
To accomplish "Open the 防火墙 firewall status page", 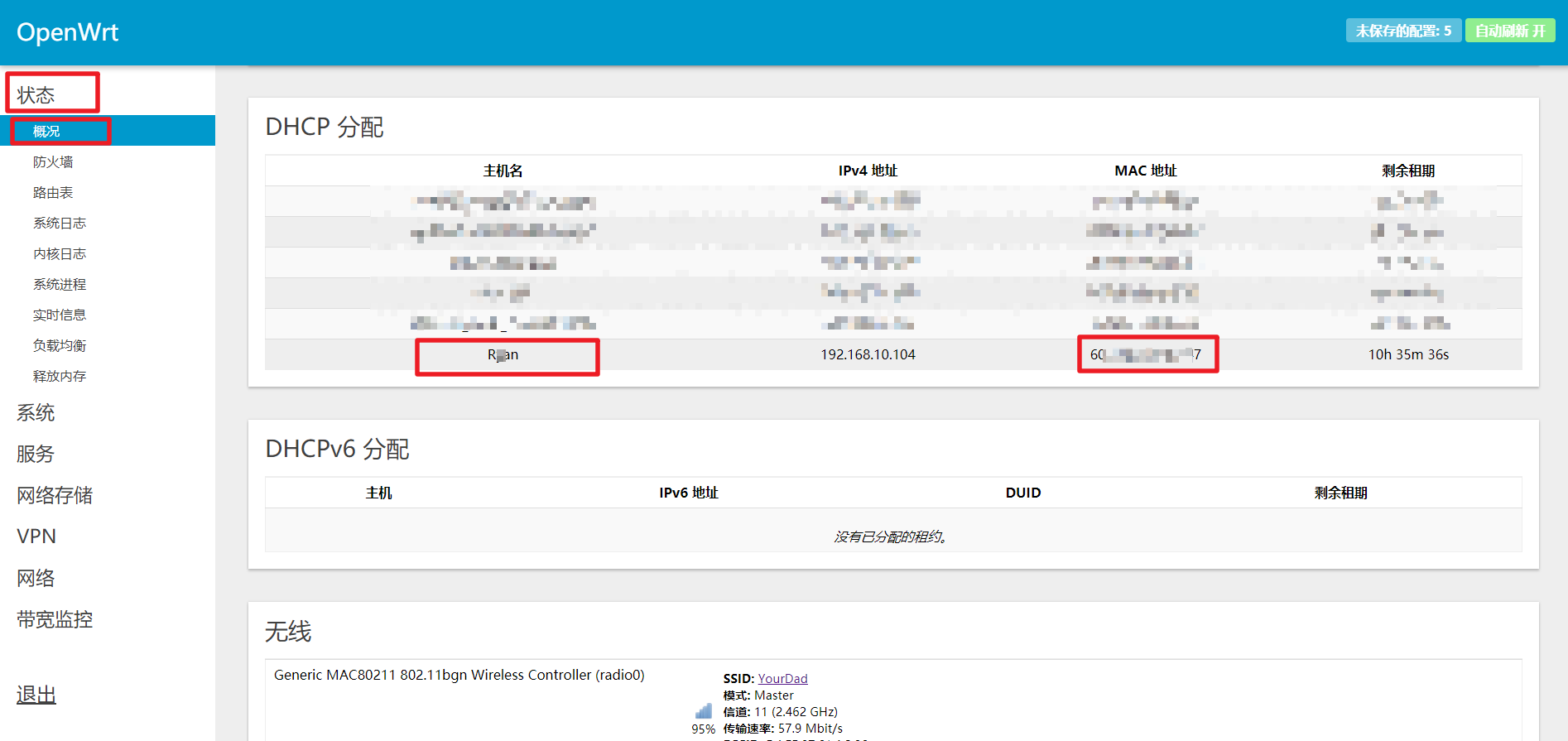I will [53, 162].
